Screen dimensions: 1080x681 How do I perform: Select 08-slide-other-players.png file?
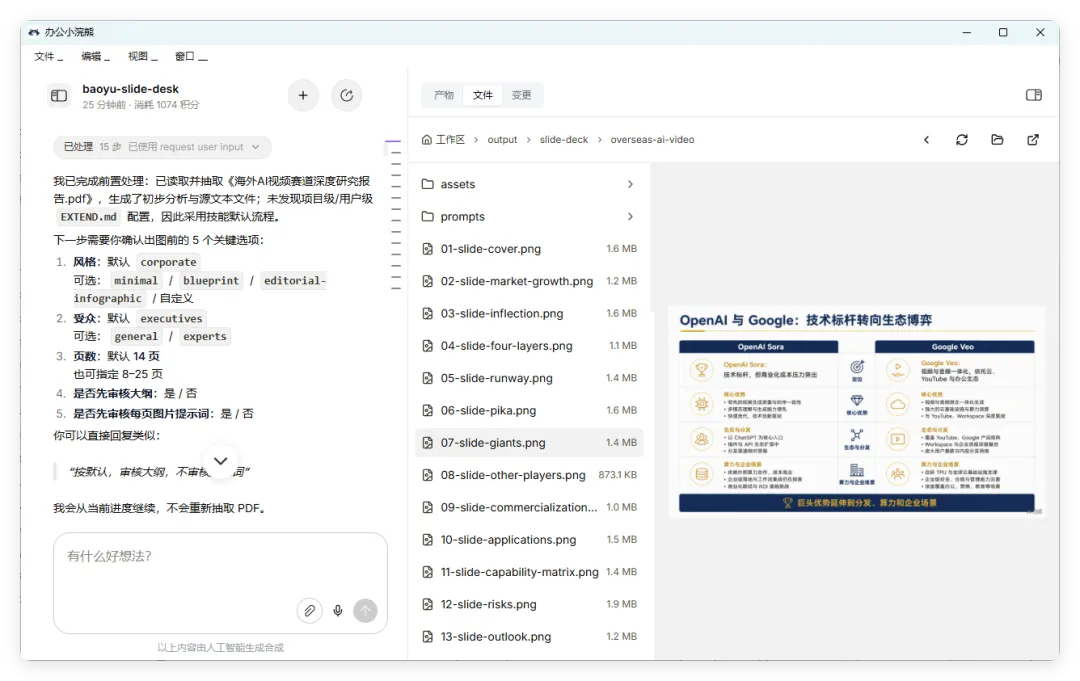[529, 475]
